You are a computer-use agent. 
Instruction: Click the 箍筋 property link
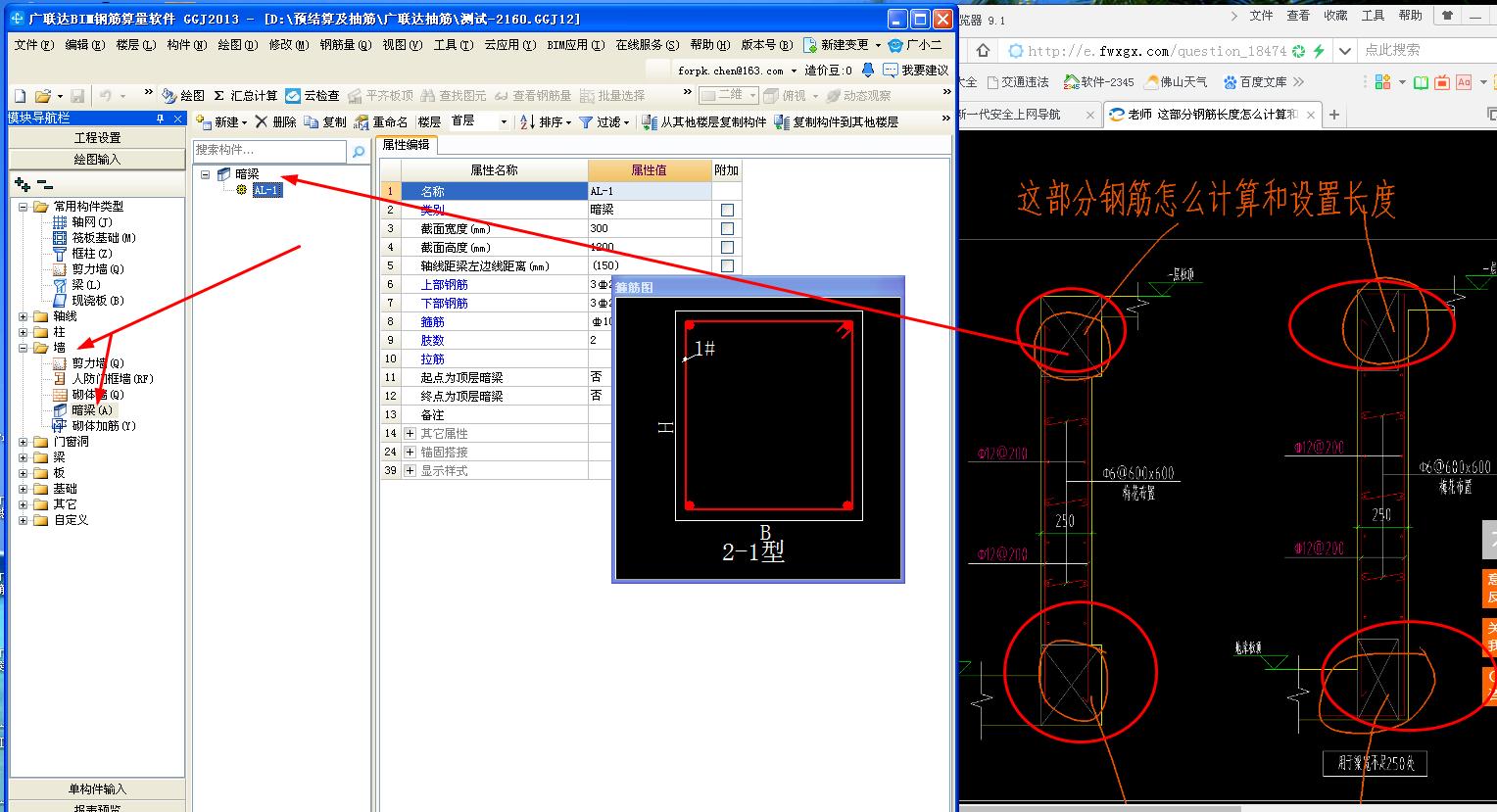point(432,321)
